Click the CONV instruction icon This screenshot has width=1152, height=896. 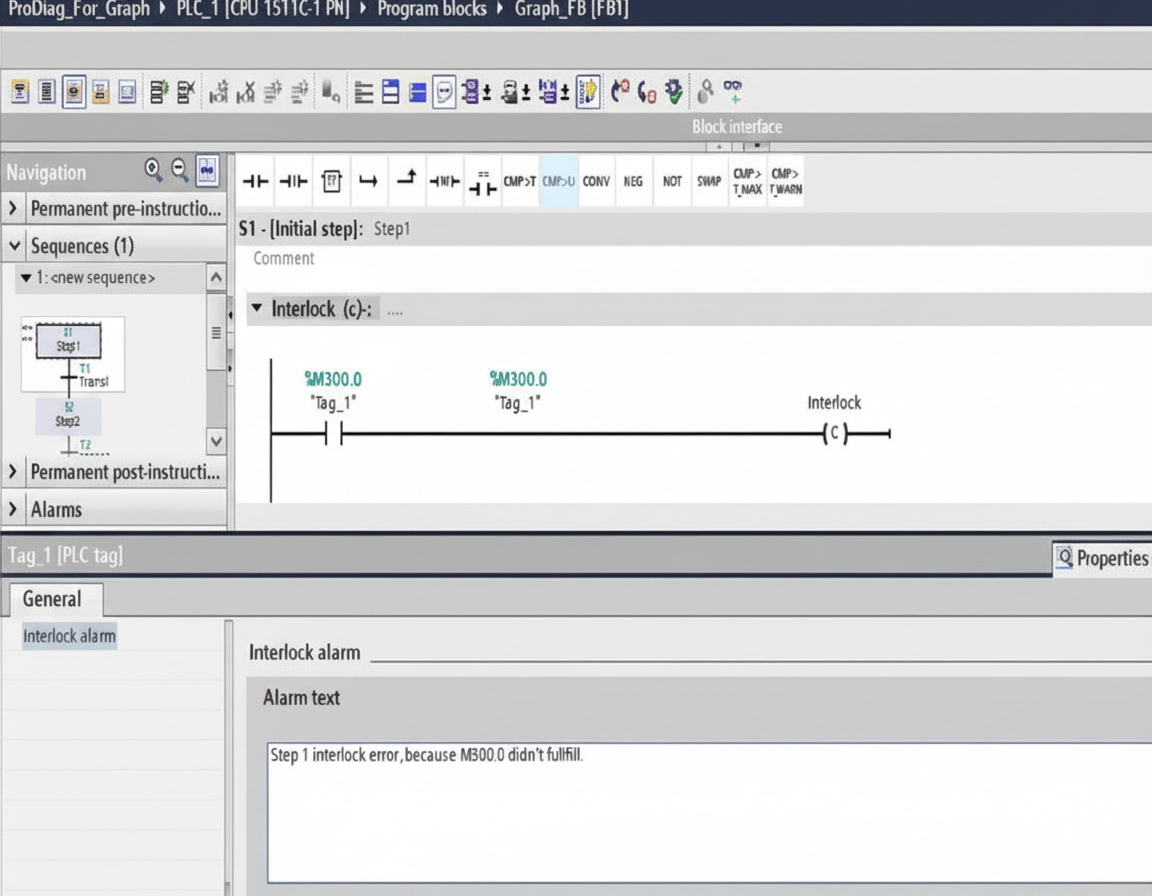point(596,181)
